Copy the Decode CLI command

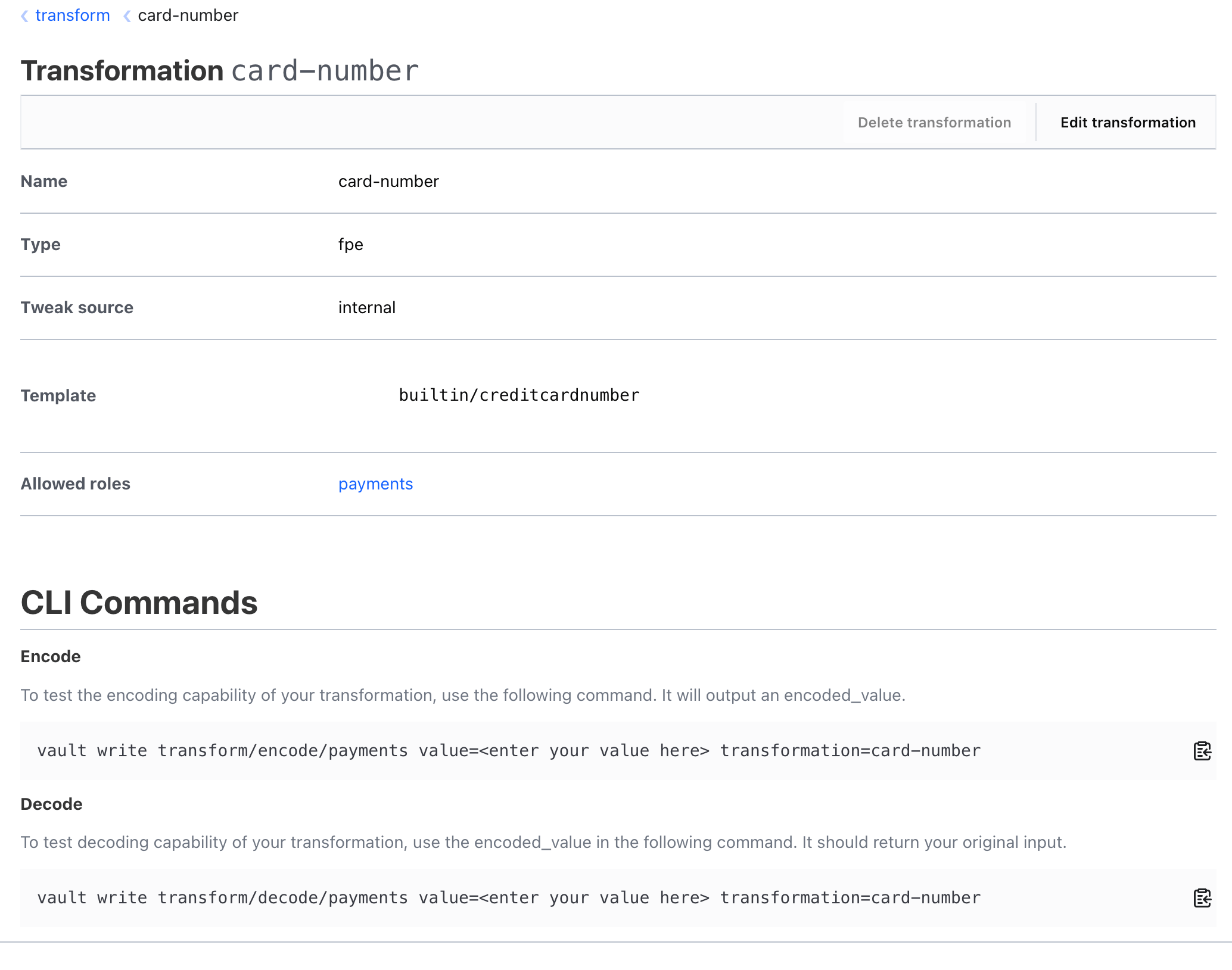click(x=1202, y=898)
